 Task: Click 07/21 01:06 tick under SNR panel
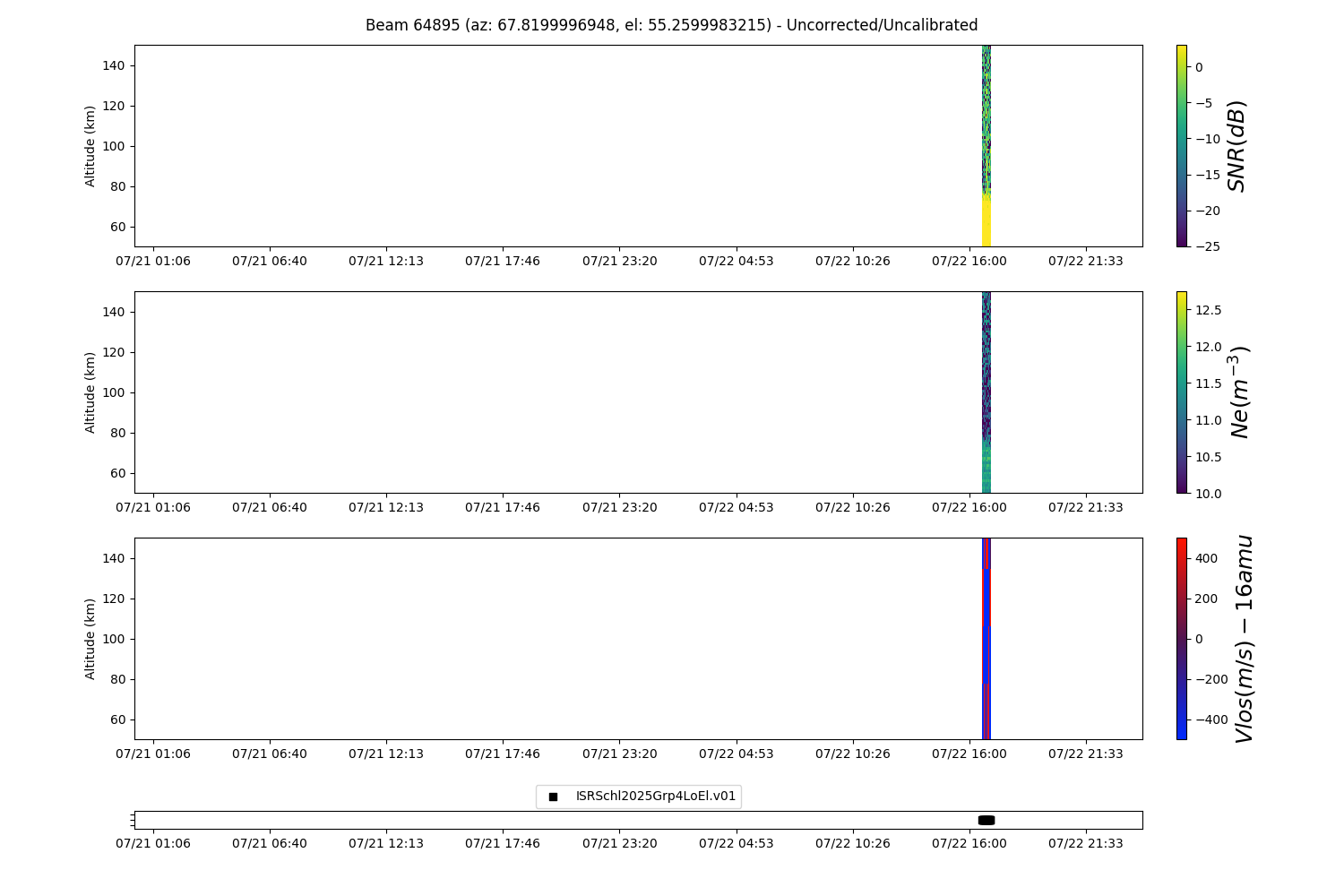153,261
